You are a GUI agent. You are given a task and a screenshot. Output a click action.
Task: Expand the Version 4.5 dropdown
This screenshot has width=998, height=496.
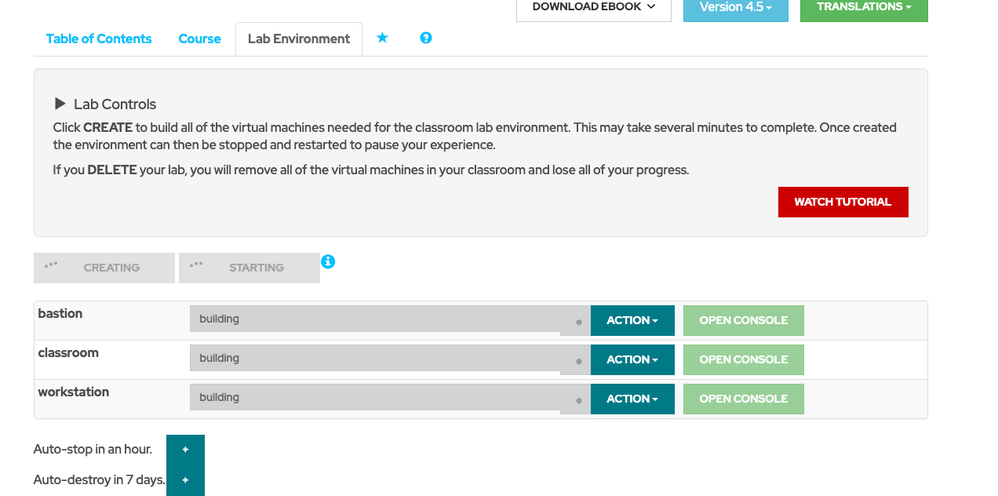[x=735, y=8]
